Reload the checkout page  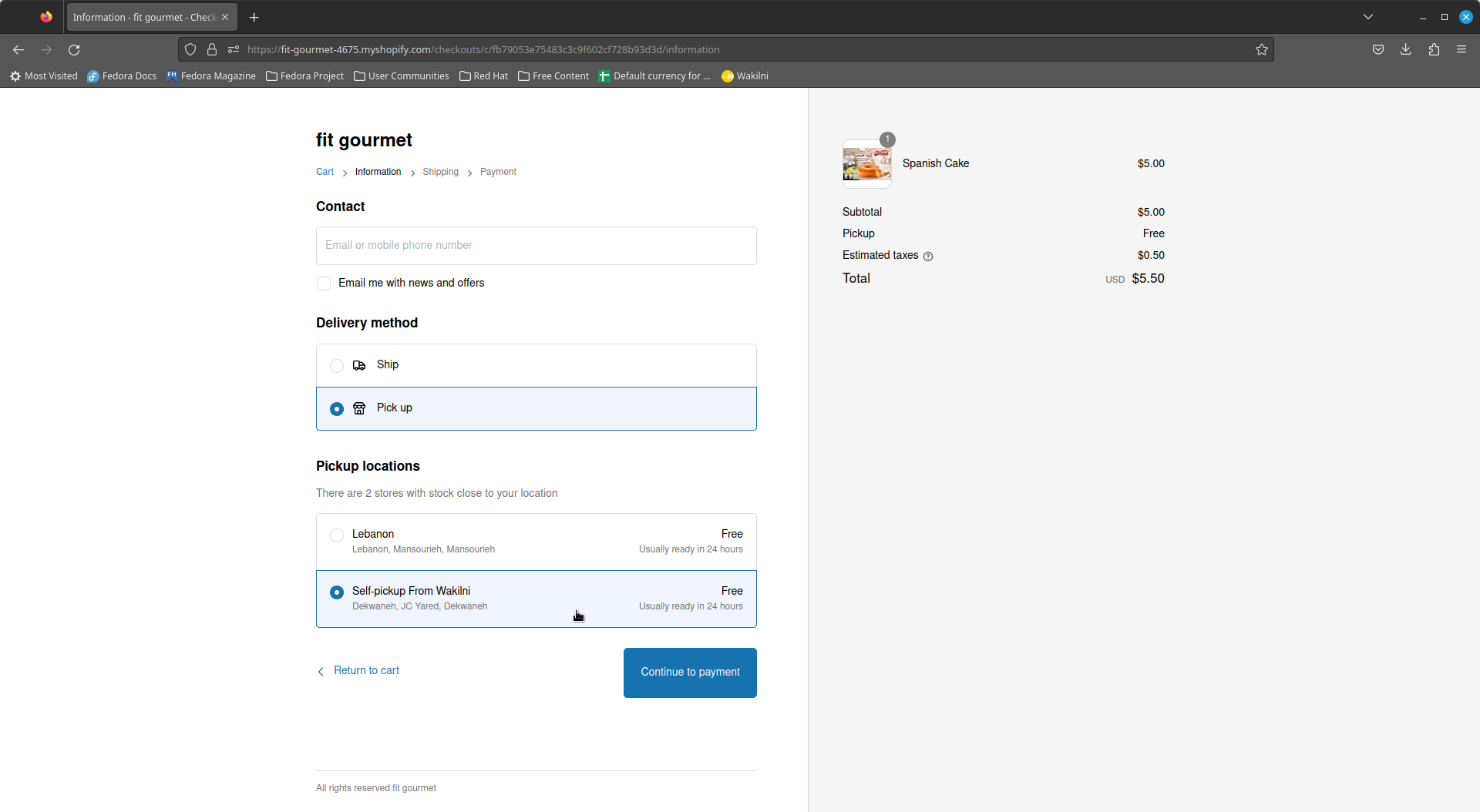coord(74,49)
